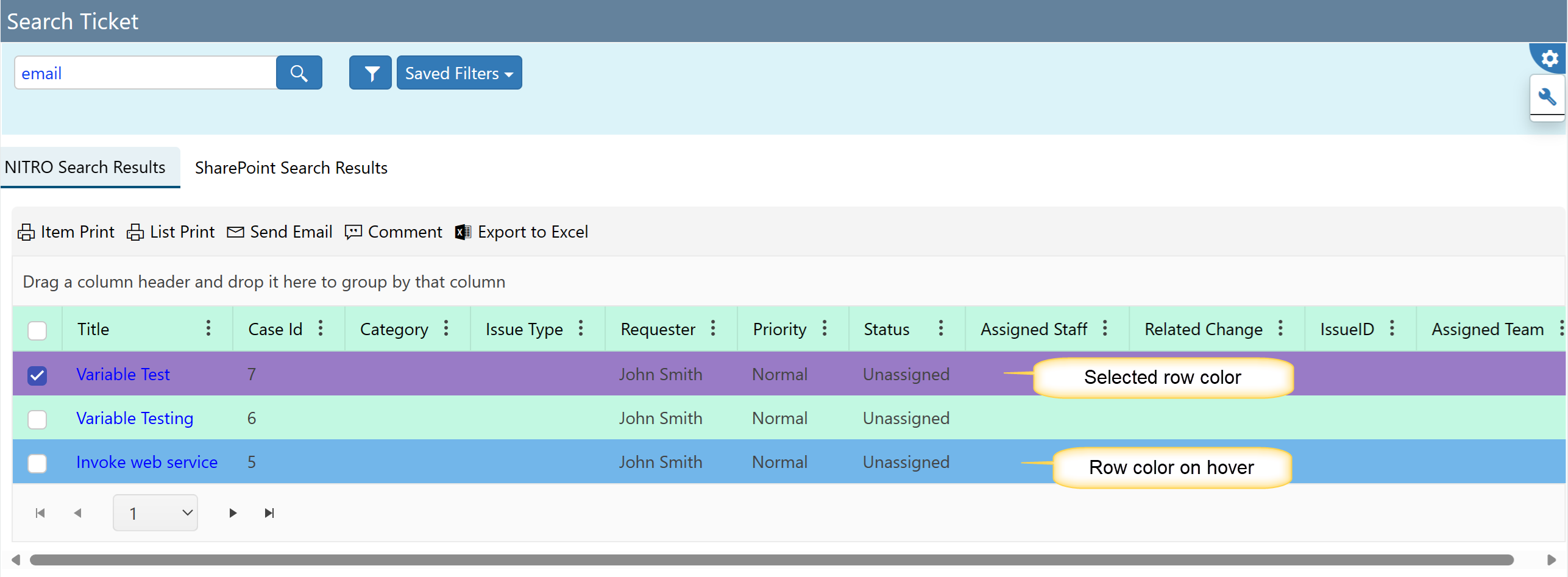Check the Invoke web service row checkbox
The height and width of the screenshot is (577, 1568).
pyautogui.click(x=37, y=463)
